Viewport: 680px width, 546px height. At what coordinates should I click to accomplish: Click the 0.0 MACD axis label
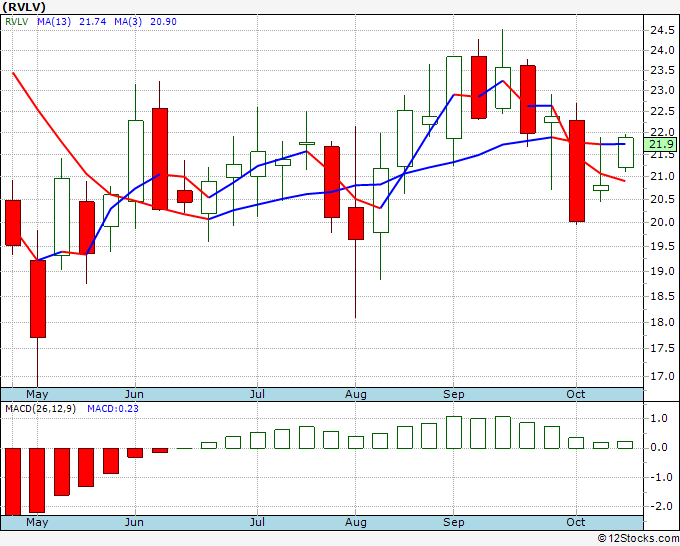[659, 448]
